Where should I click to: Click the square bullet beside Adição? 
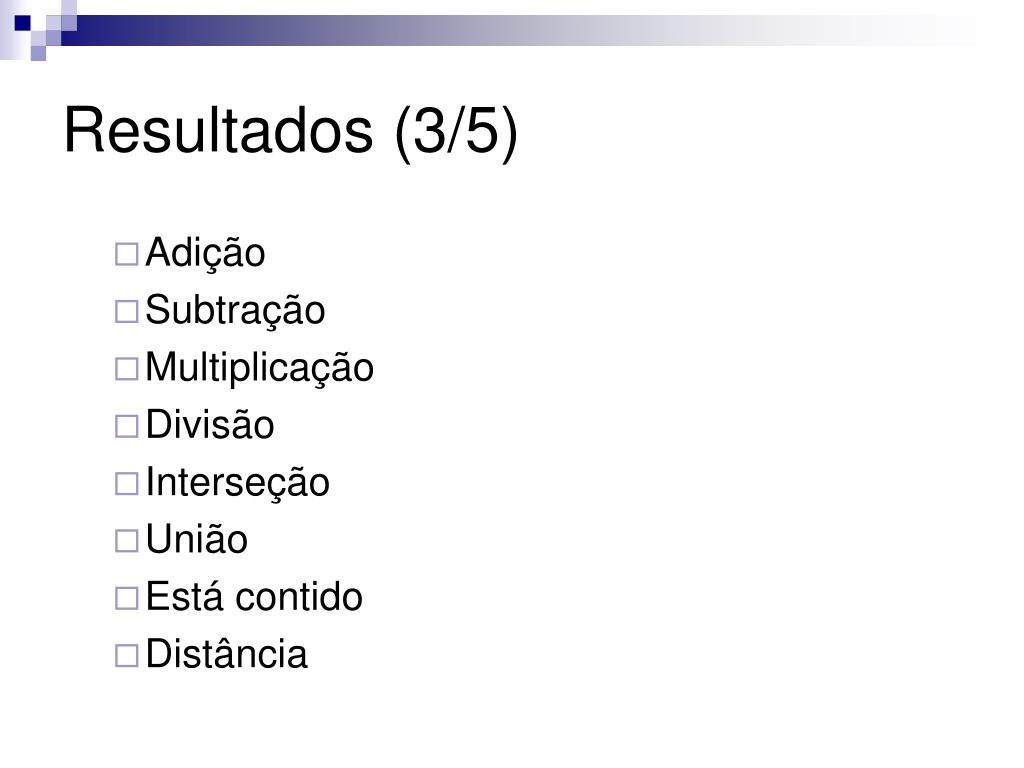tap(127, 254)
